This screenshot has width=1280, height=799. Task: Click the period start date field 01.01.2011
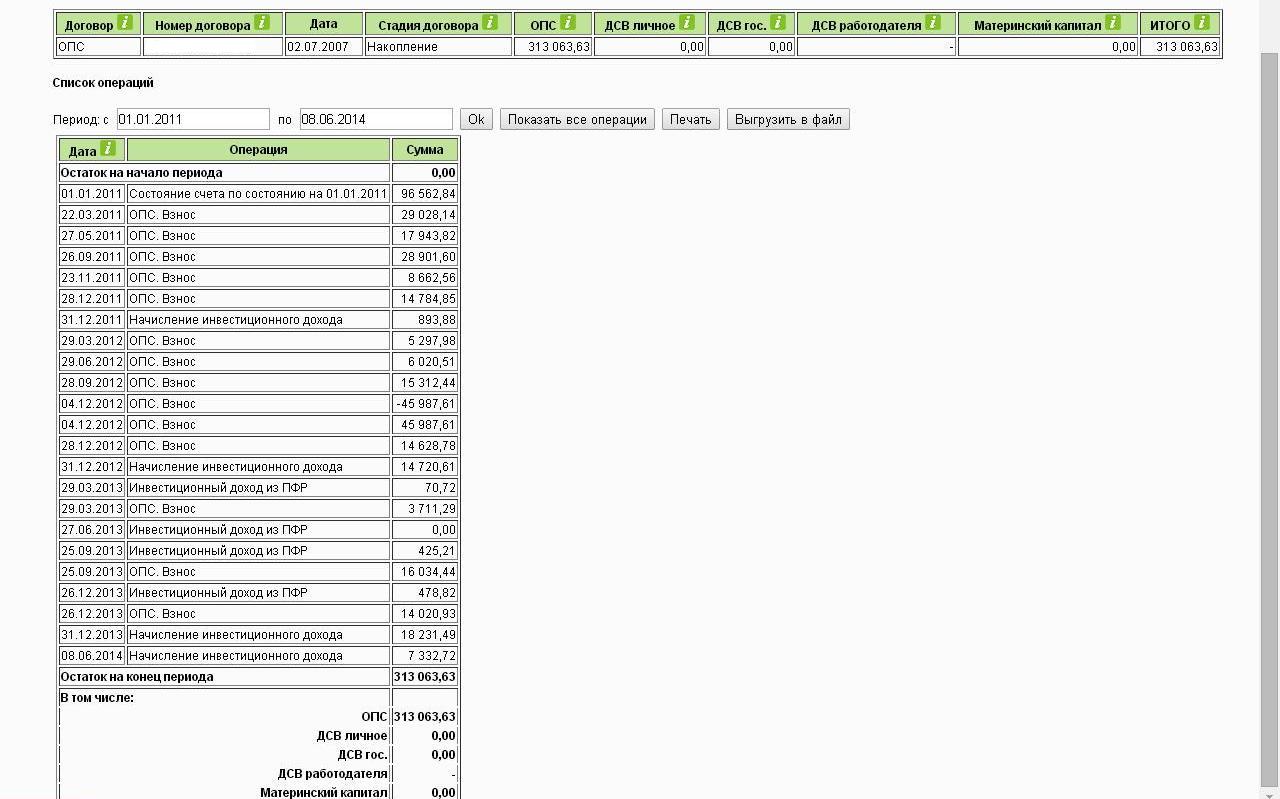point(193,119)
